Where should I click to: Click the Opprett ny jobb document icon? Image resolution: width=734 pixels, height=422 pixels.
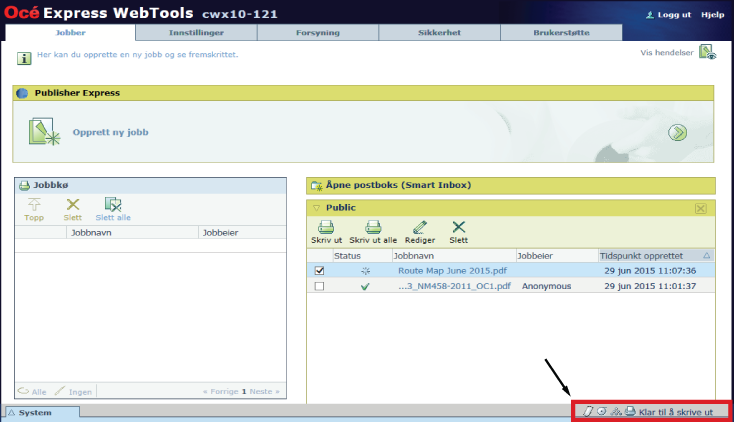(44, 132)
